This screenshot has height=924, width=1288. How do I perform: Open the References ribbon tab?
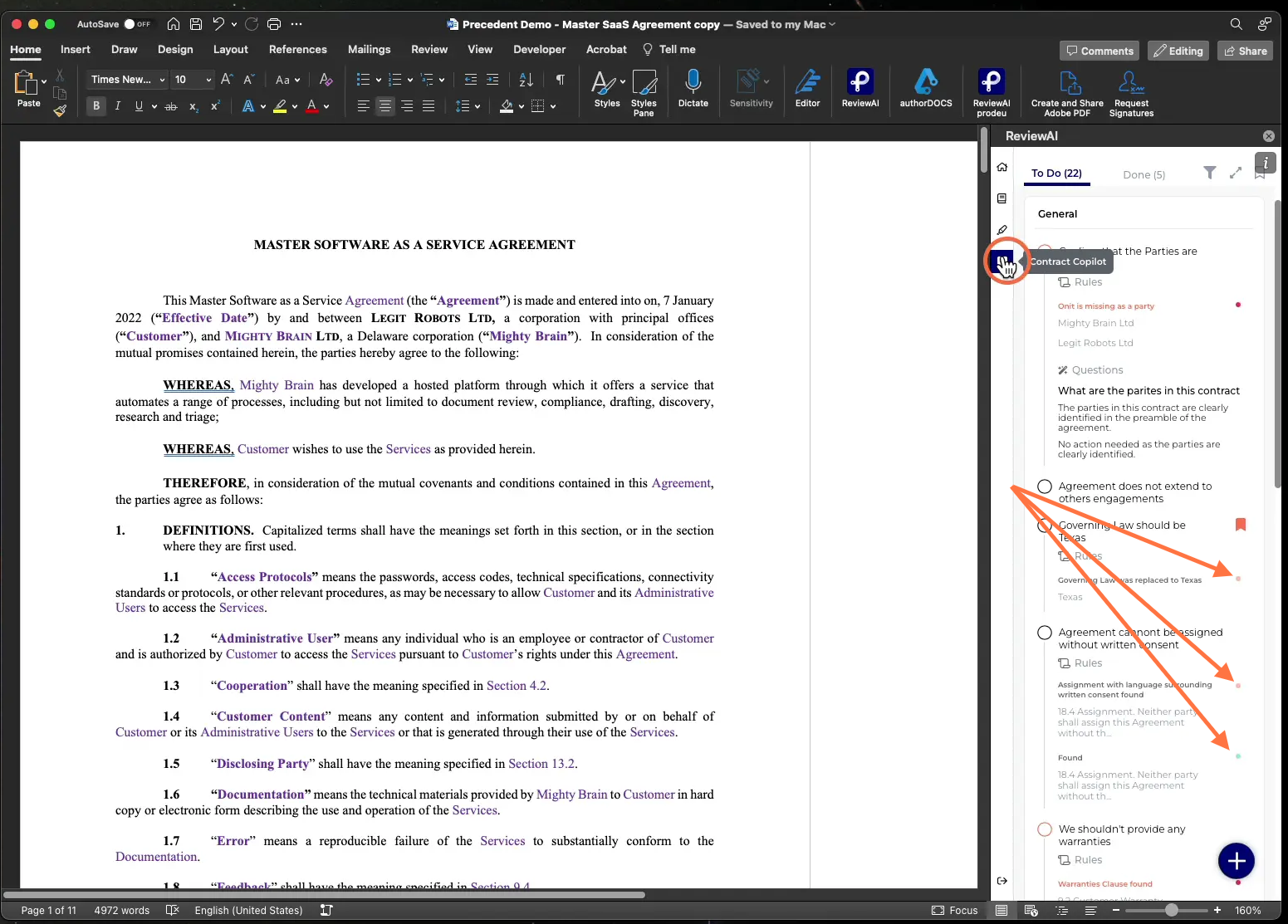[x=298, y=49]
